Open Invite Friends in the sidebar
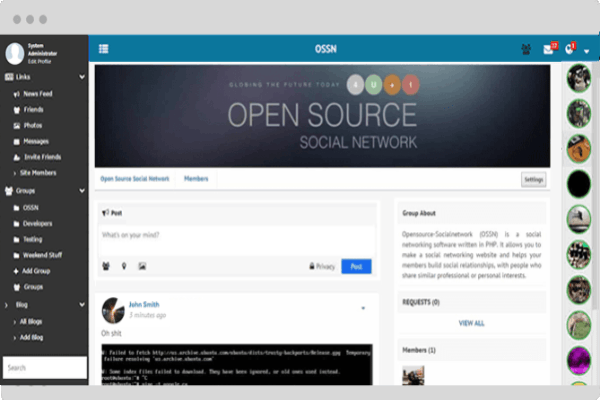600x400 pixels. [42, 157]
